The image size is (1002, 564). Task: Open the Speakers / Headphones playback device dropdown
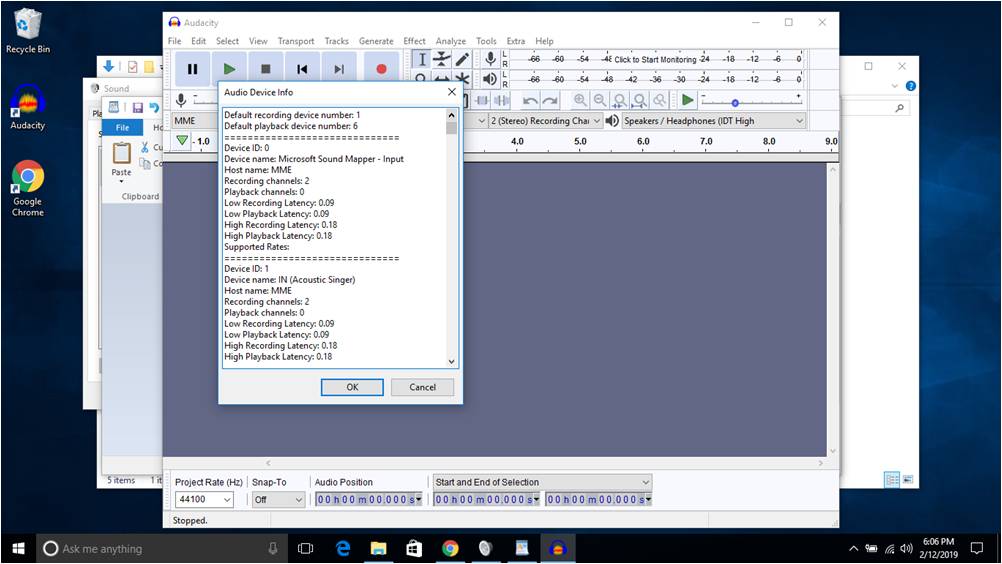[x=714, y=121]
